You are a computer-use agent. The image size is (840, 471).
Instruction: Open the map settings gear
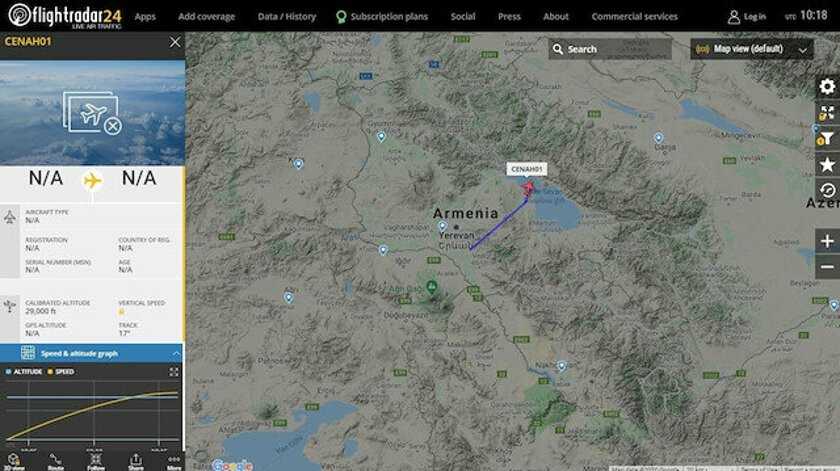point(828,86)
